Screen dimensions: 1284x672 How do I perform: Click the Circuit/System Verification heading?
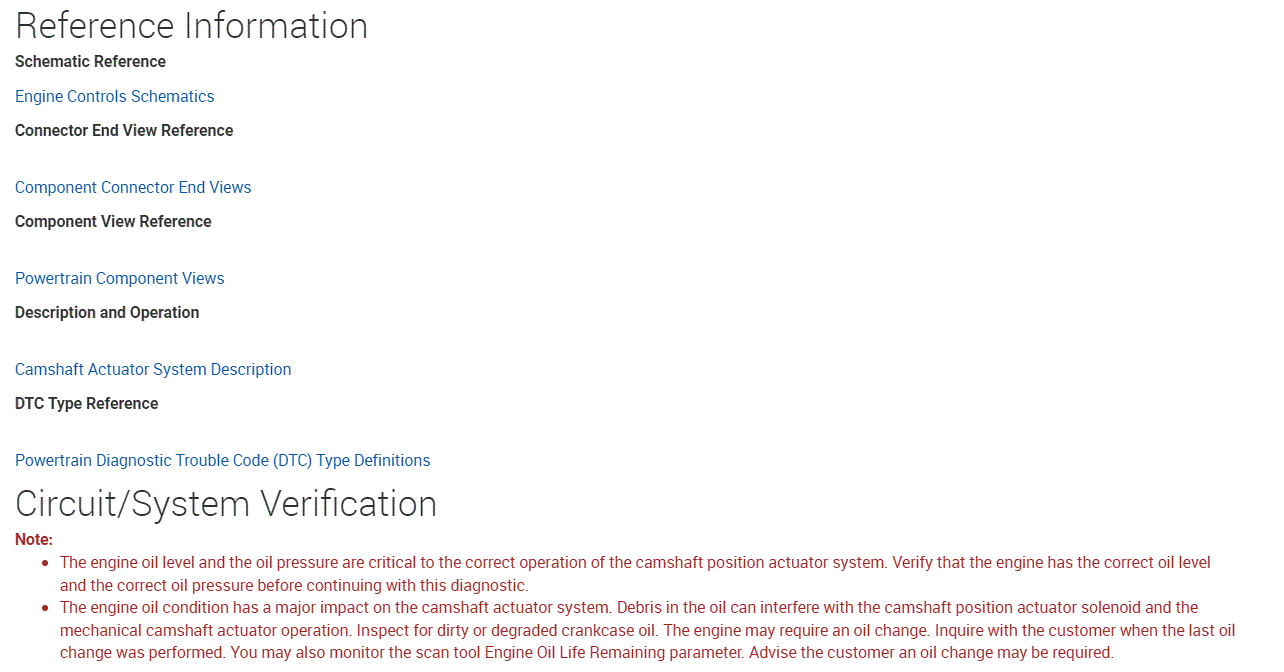(x=226, y=504)
